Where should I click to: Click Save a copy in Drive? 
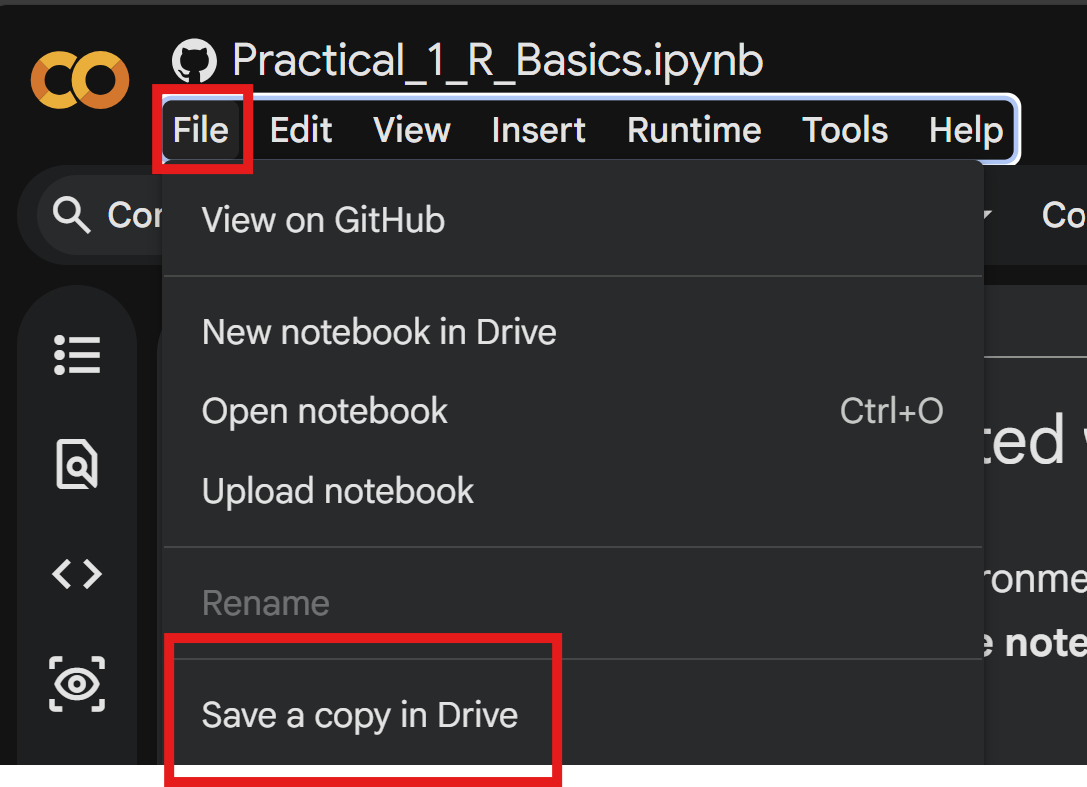coord(360,715)
